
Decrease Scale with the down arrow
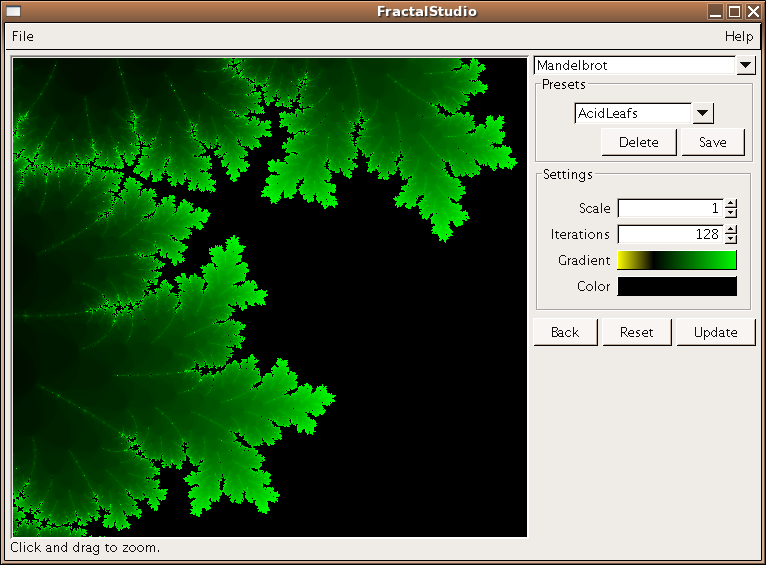[x=731, y=213]
